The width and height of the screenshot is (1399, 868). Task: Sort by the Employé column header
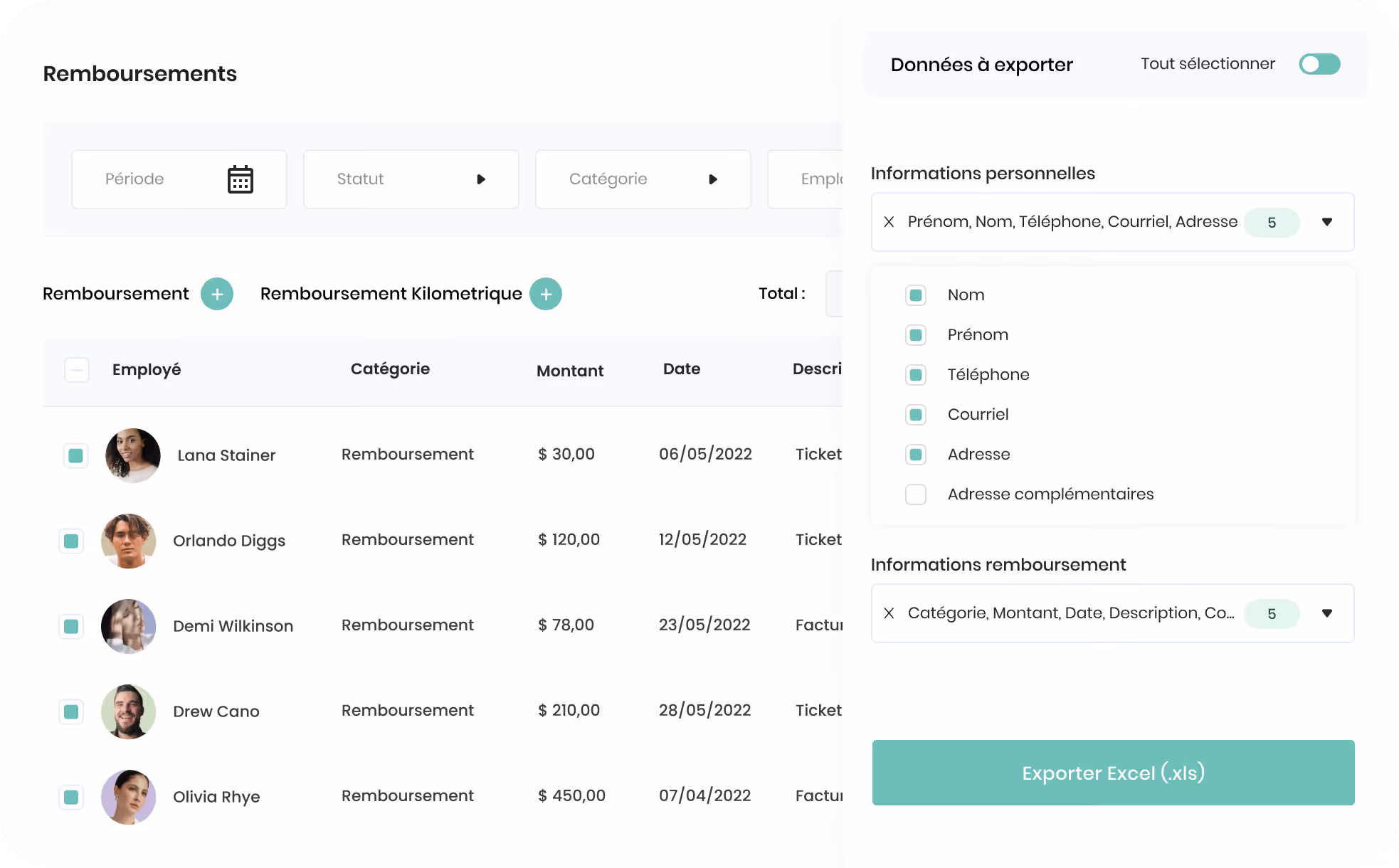point(147,370)
